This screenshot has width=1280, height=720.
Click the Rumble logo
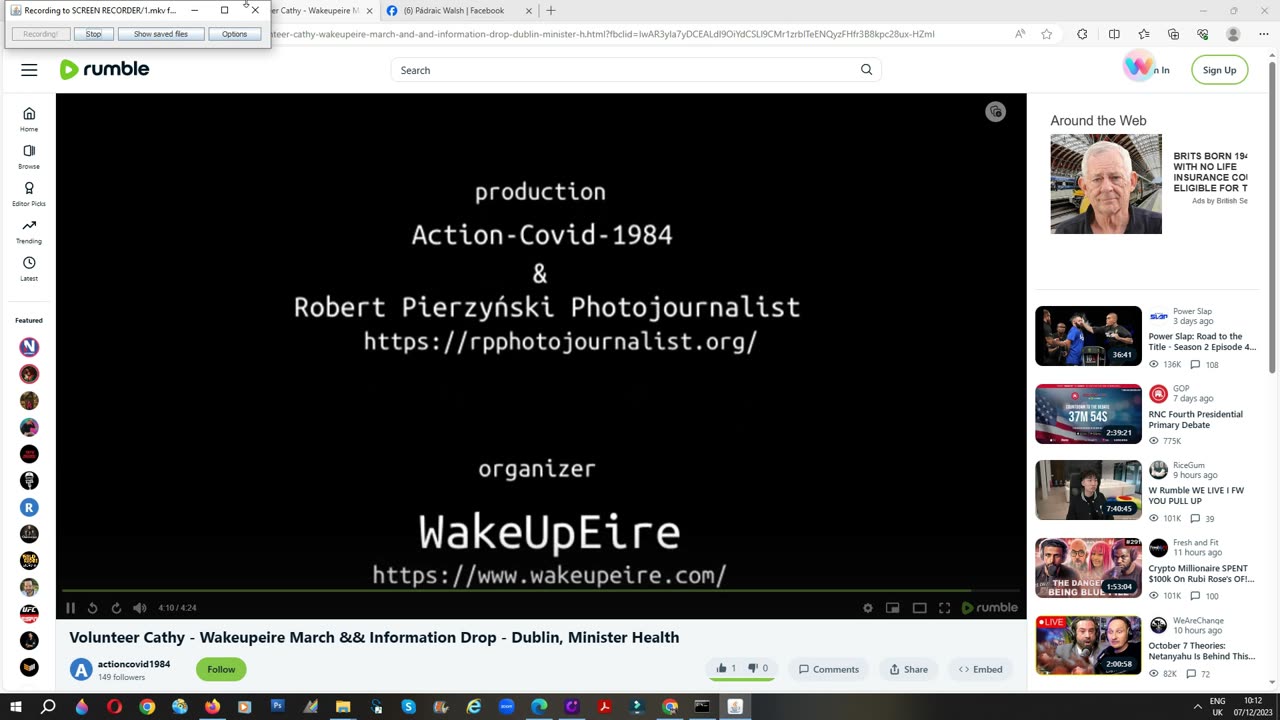pos(104,69)
